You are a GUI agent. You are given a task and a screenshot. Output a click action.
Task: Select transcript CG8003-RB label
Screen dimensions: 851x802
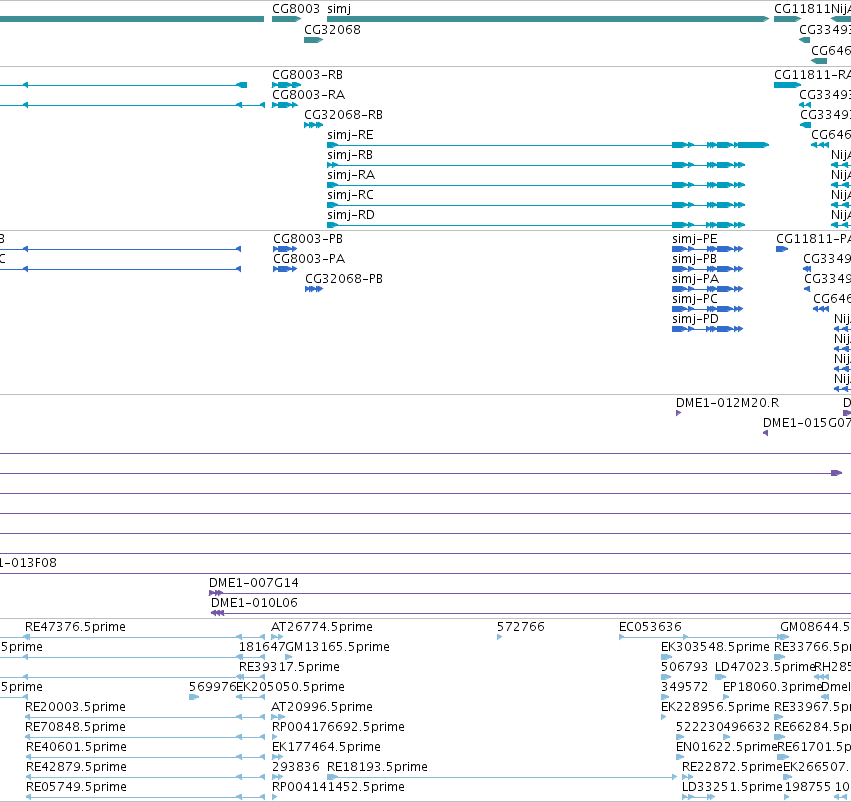[307, 75]
